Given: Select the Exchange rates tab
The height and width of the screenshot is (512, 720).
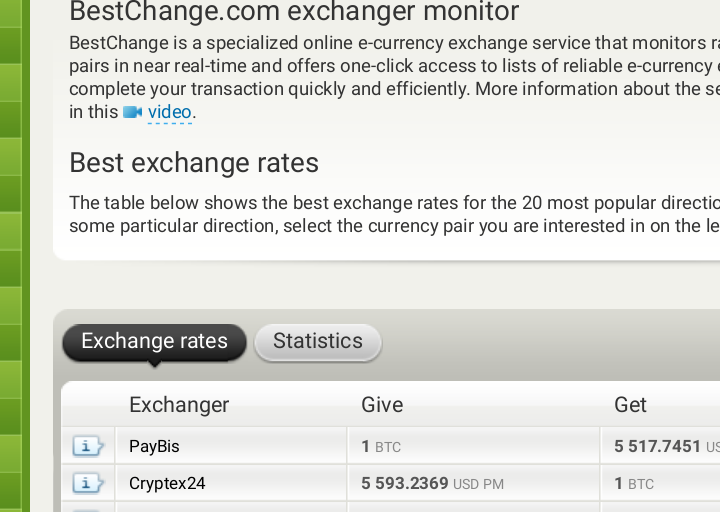Looking at the screenshot, I should click(154, 341).
